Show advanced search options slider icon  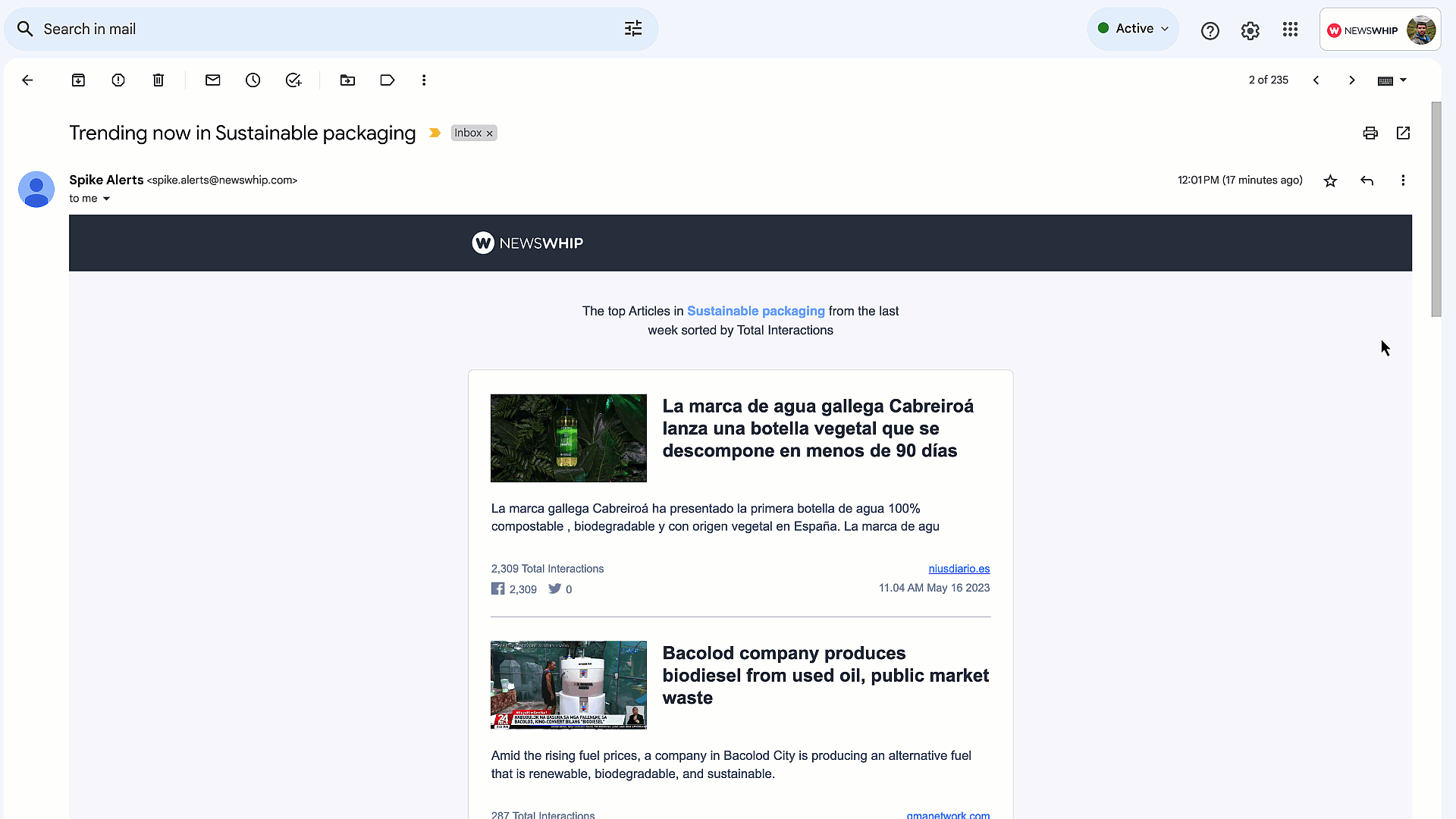pyautogui.click(x=633, y=29)
